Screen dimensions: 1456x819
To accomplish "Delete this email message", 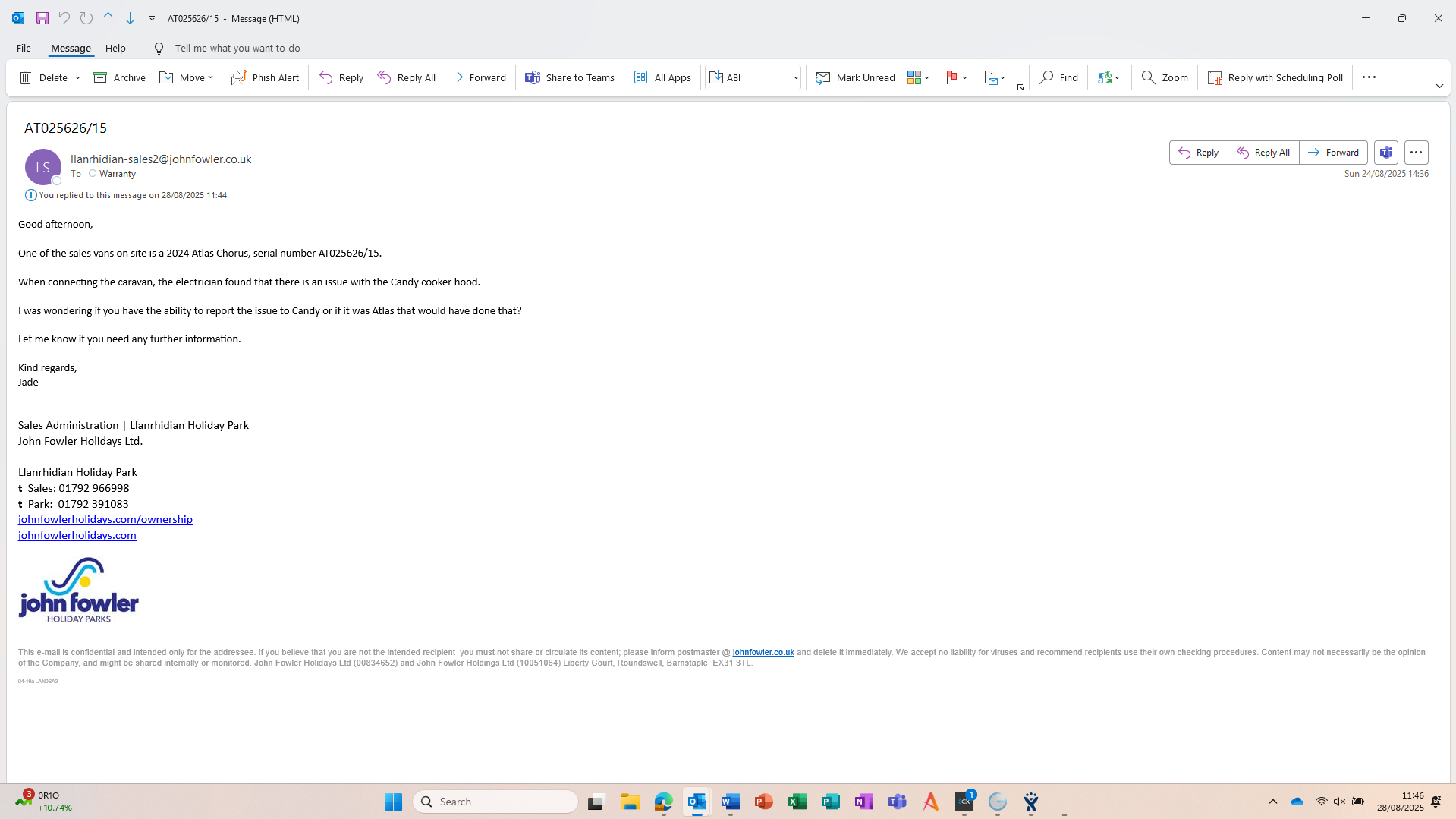I will tap(43, 77).
